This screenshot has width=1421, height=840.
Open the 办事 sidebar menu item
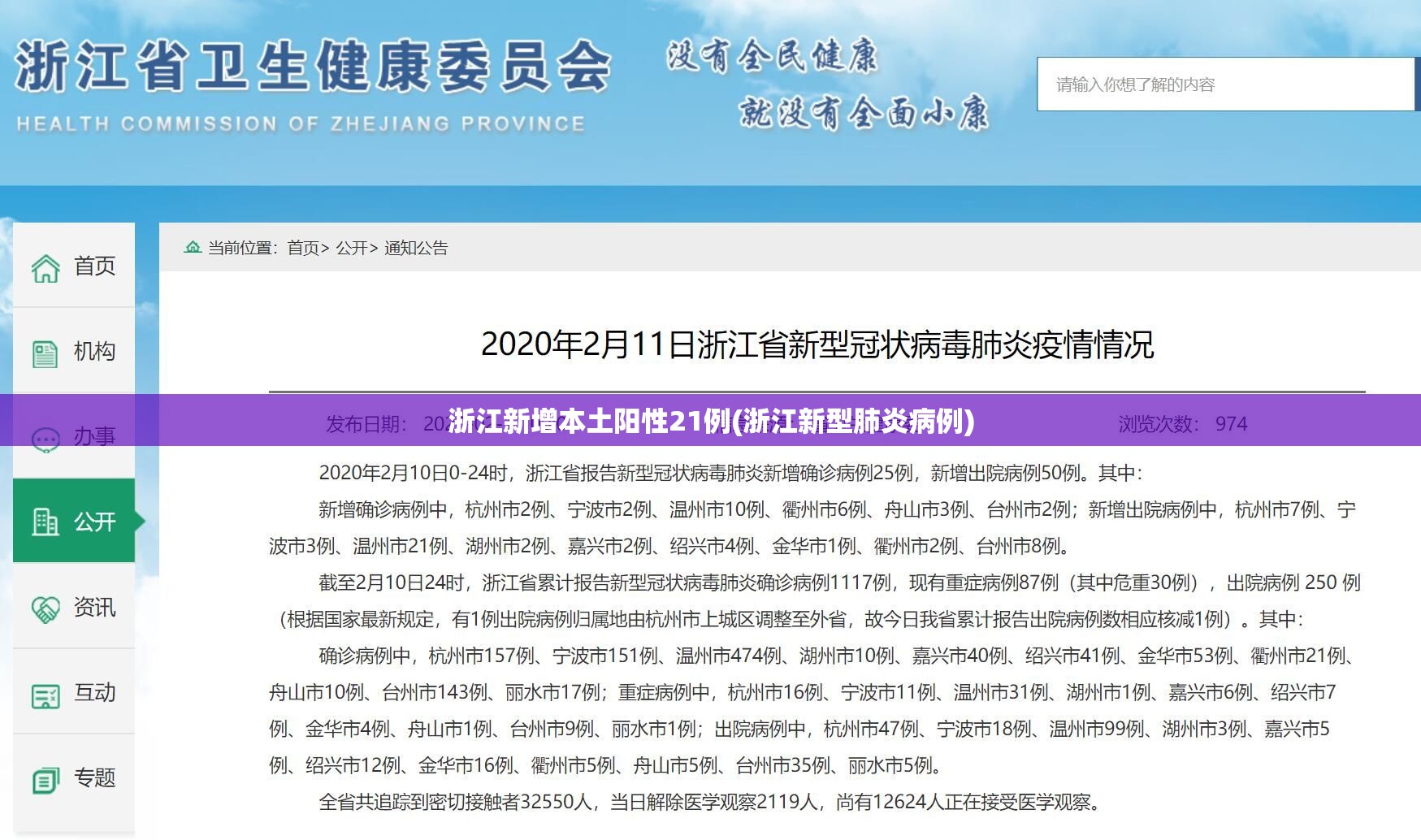74,436
